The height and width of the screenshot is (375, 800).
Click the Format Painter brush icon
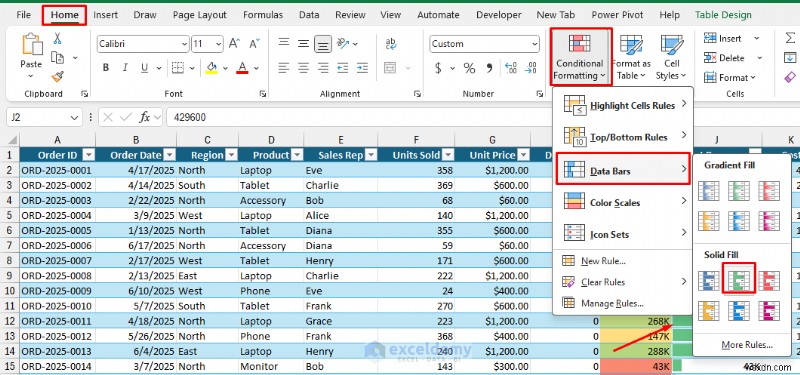(x=57, y=77)
